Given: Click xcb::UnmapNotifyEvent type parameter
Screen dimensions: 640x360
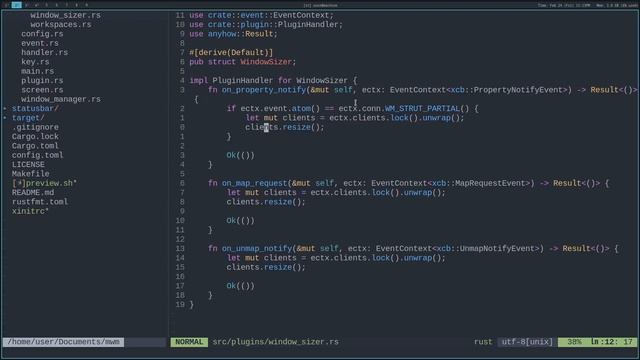Looking at the screenshot, I should pos(487,249).
